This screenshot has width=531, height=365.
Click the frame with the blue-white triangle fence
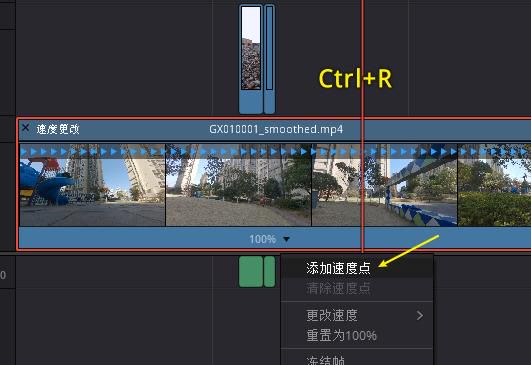click(384, 185)
